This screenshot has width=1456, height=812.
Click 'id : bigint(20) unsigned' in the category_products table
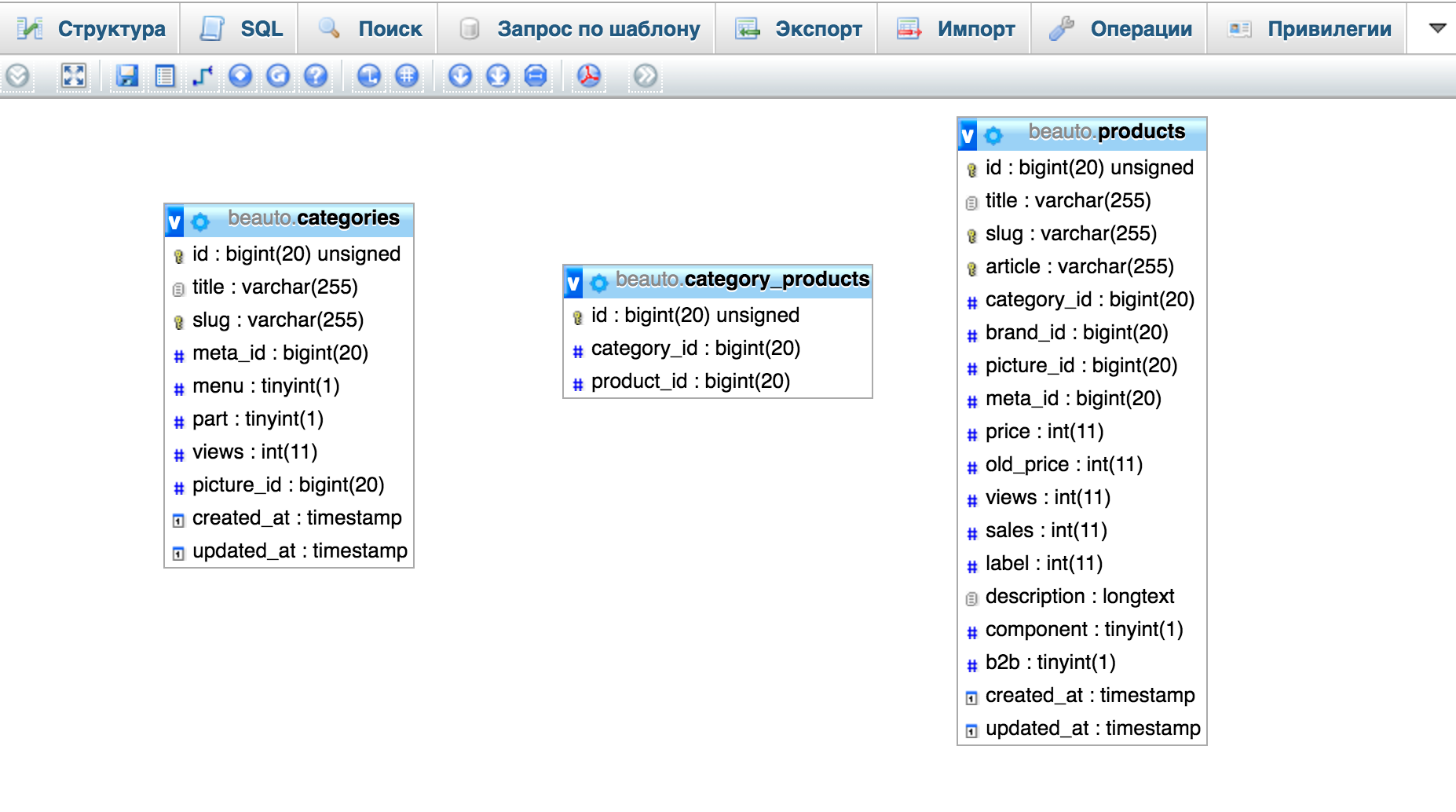[718, 316]
